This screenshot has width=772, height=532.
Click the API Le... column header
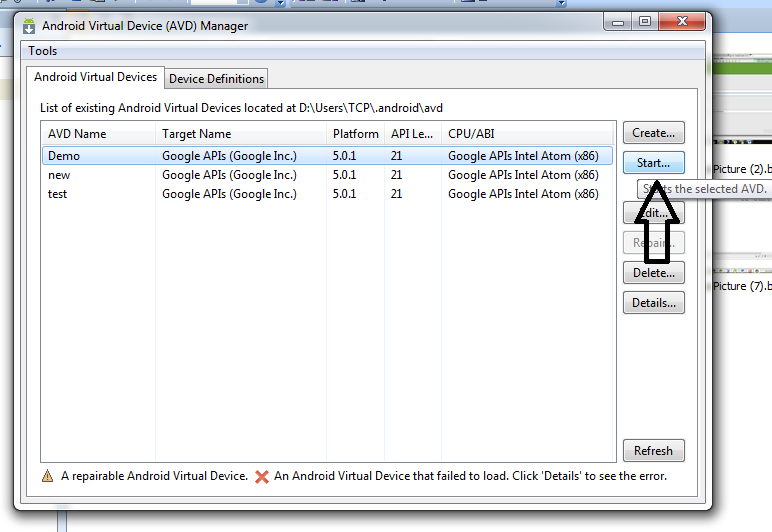point(413,134)
